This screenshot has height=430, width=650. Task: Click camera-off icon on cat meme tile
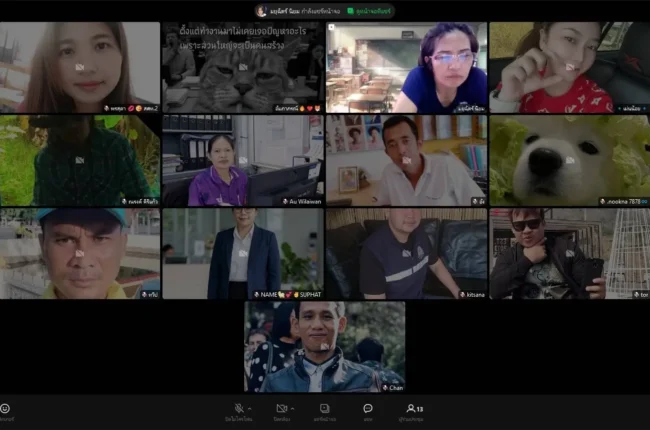pos(243,67)
